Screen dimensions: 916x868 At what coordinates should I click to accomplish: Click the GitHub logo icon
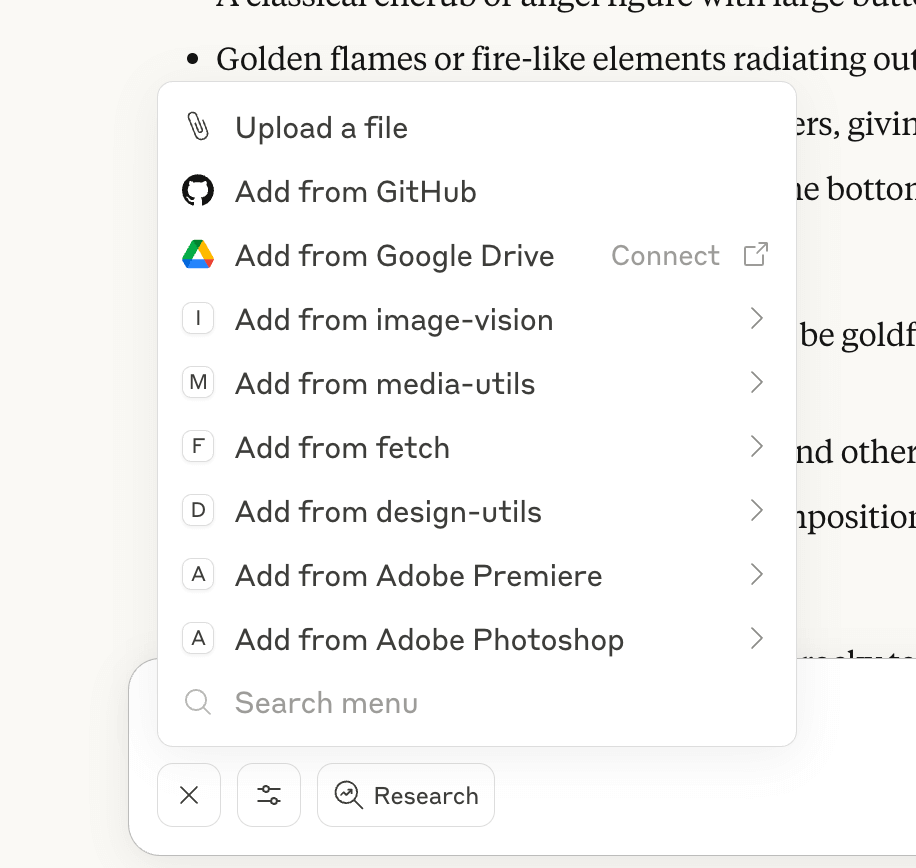(x=198, y=191)
